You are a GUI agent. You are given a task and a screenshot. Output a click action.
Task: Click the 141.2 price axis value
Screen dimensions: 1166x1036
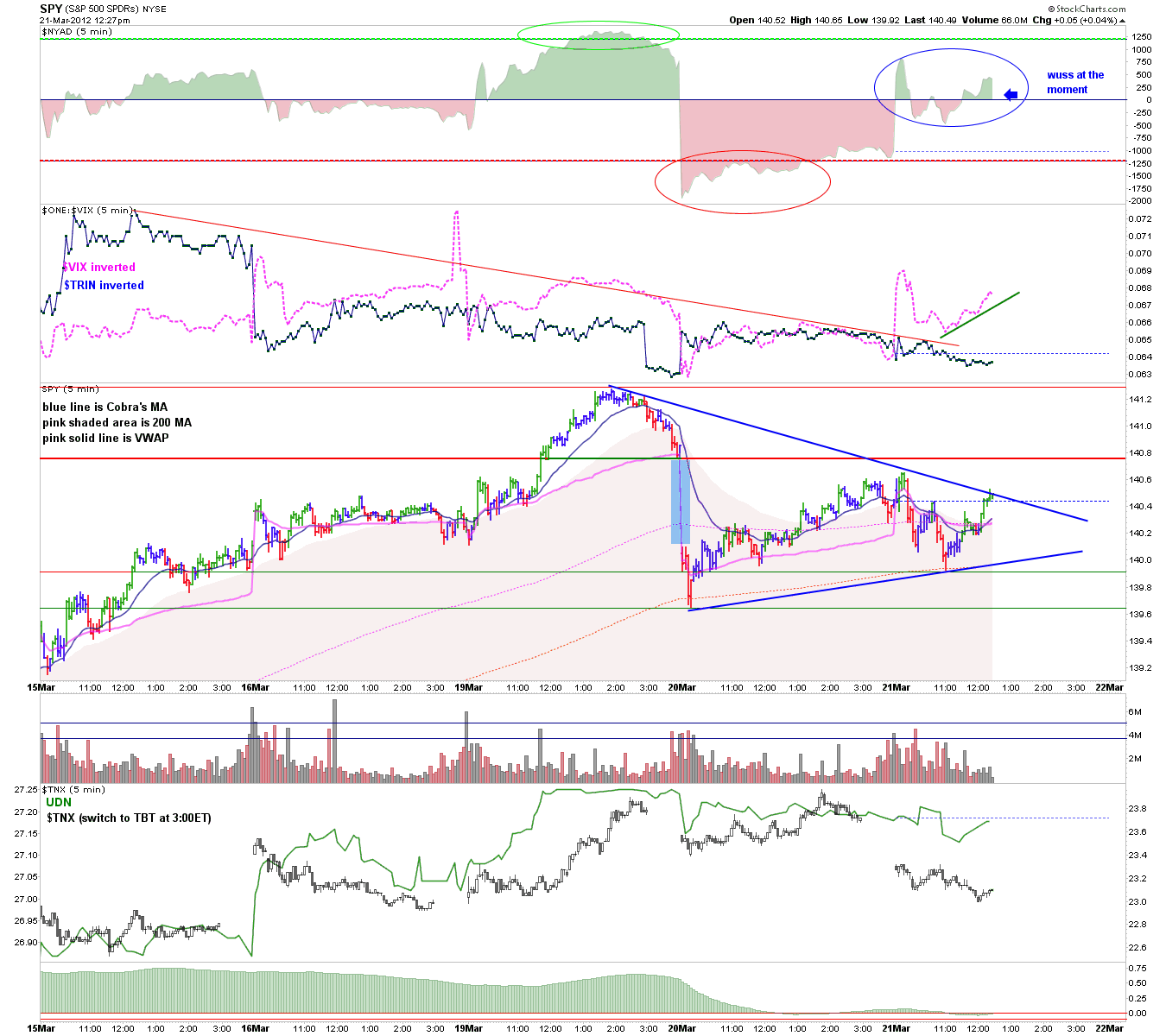pyautogui.click(x=1139, y=400)
